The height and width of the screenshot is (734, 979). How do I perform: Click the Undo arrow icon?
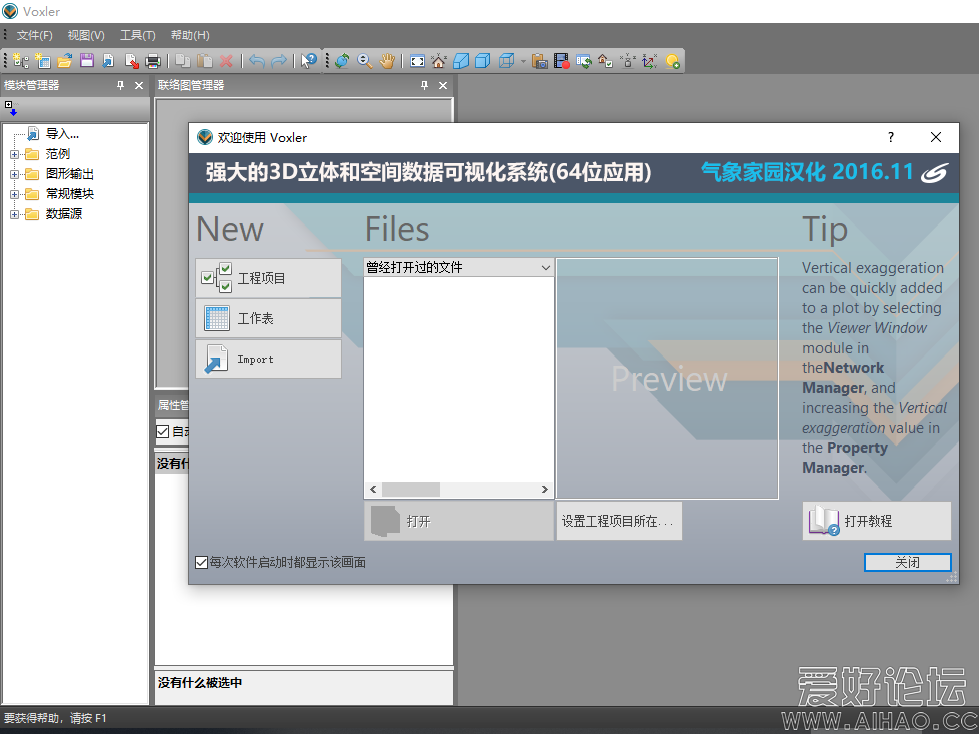coord(256,61)
